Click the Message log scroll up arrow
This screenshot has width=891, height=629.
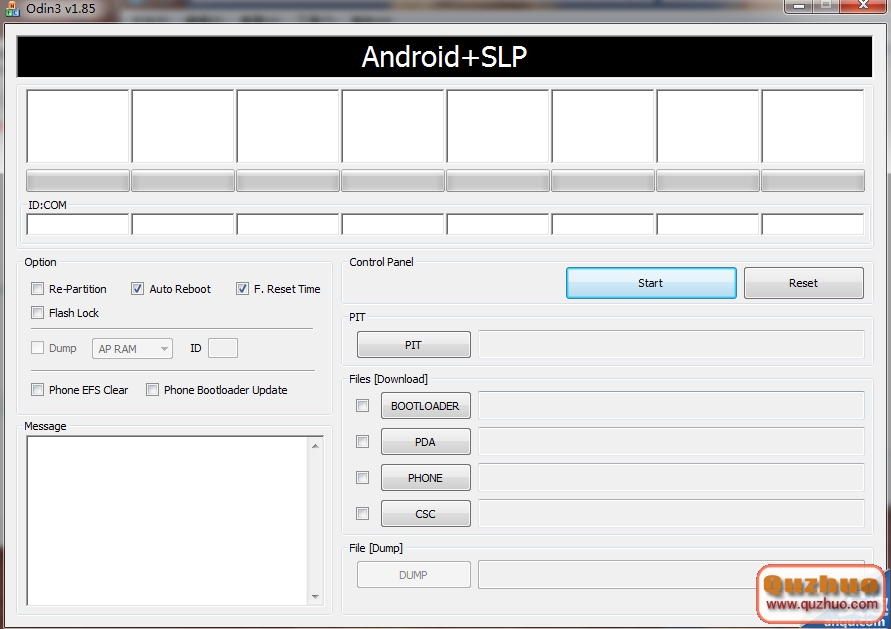click(315, 446)
